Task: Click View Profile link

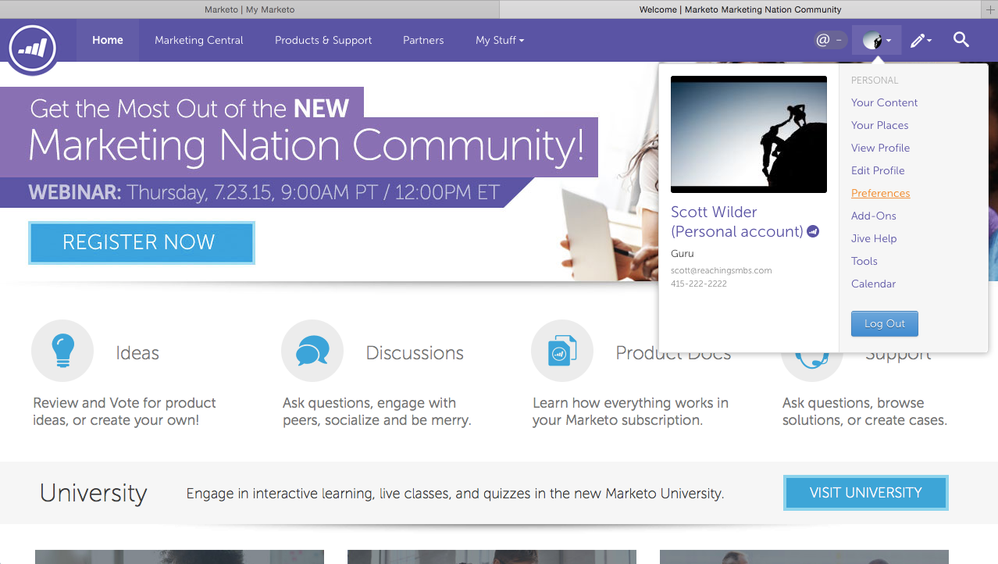Action: point(880,148)
